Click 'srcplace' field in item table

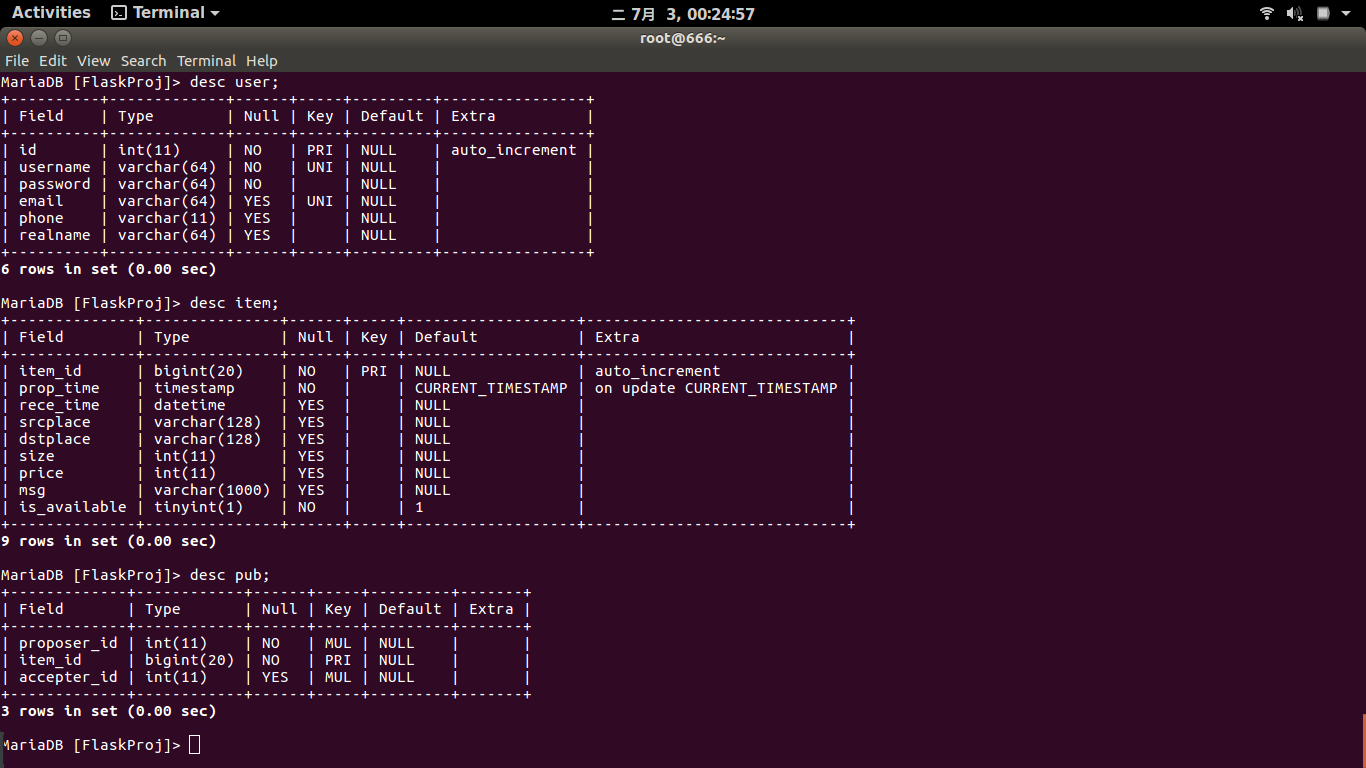(x=55, y=422)
